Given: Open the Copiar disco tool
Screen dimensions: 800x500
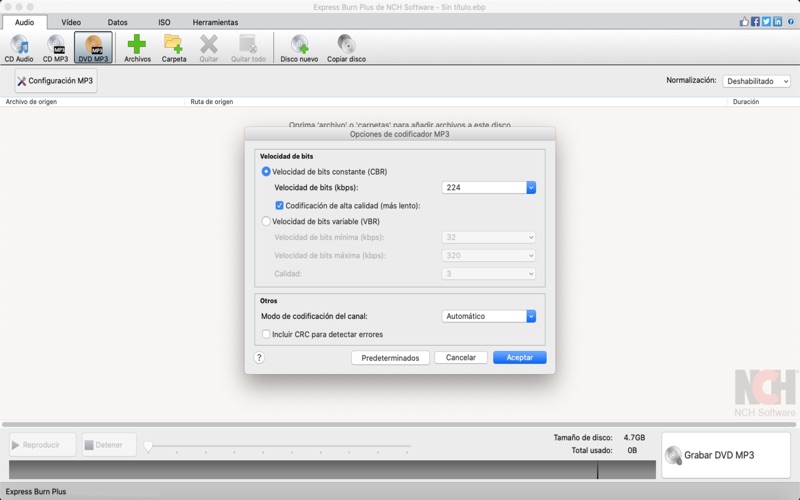Looking at the screenshot, I should (x=346, y=48).
